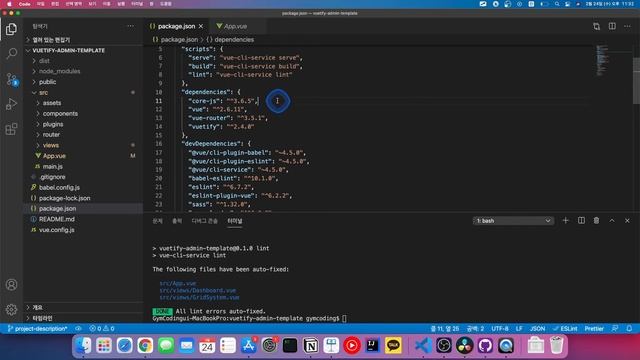640x360 pixels.
Task: Select terminal dropdown showing 1: bash
Action: tap(513, 221)
